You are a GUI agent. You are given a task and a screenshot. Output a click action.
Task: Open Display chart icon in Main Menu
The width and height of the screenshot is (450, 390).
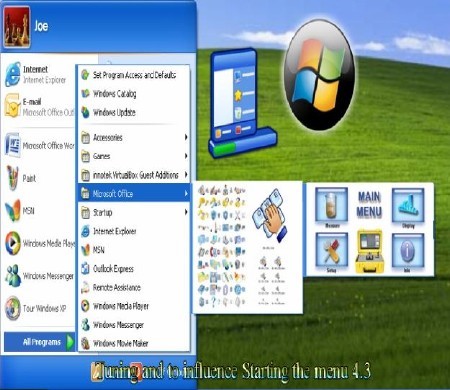click(x=408, y=205)
